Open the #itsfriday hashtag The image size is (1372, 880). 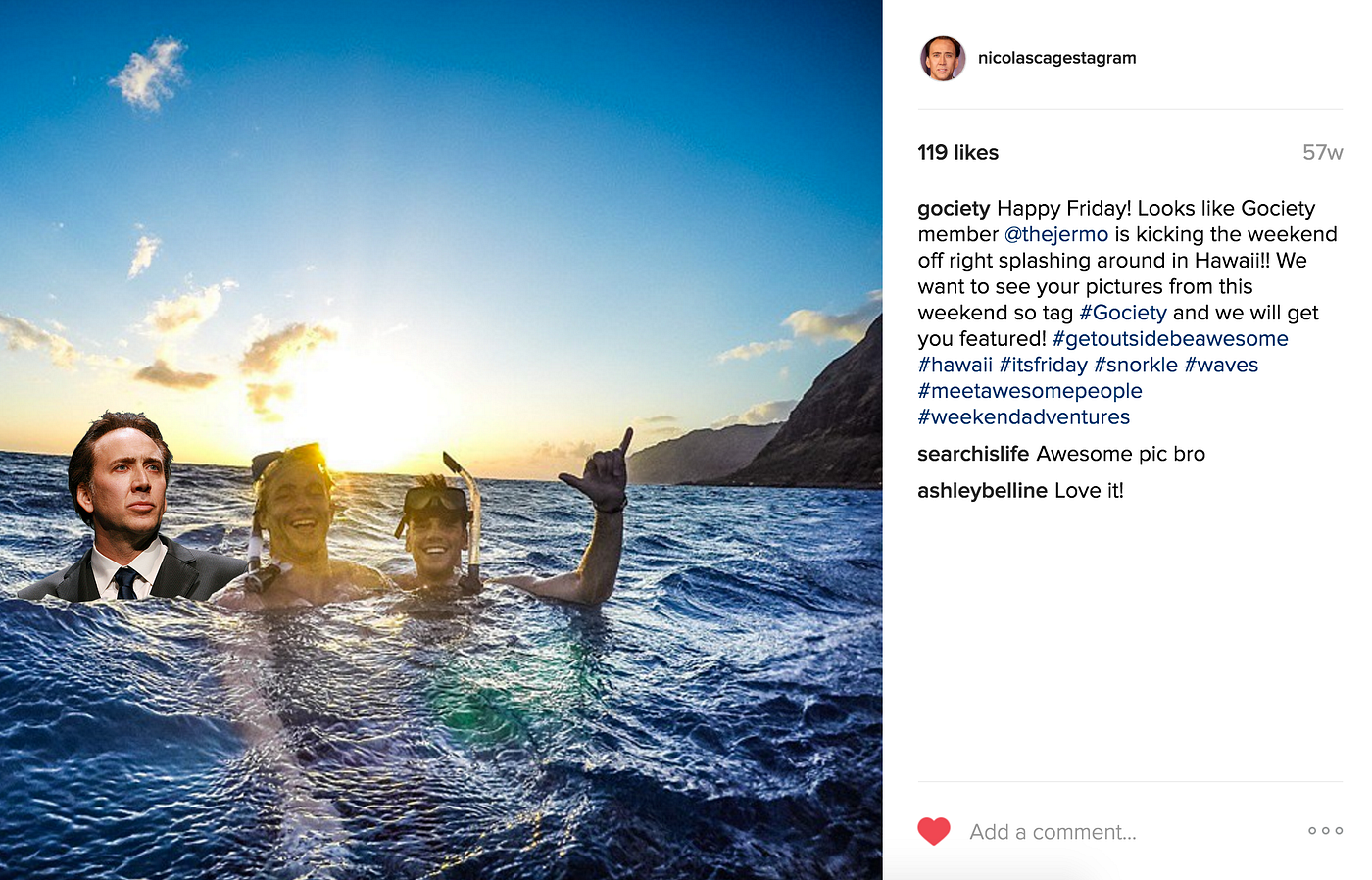[1043, 365]
